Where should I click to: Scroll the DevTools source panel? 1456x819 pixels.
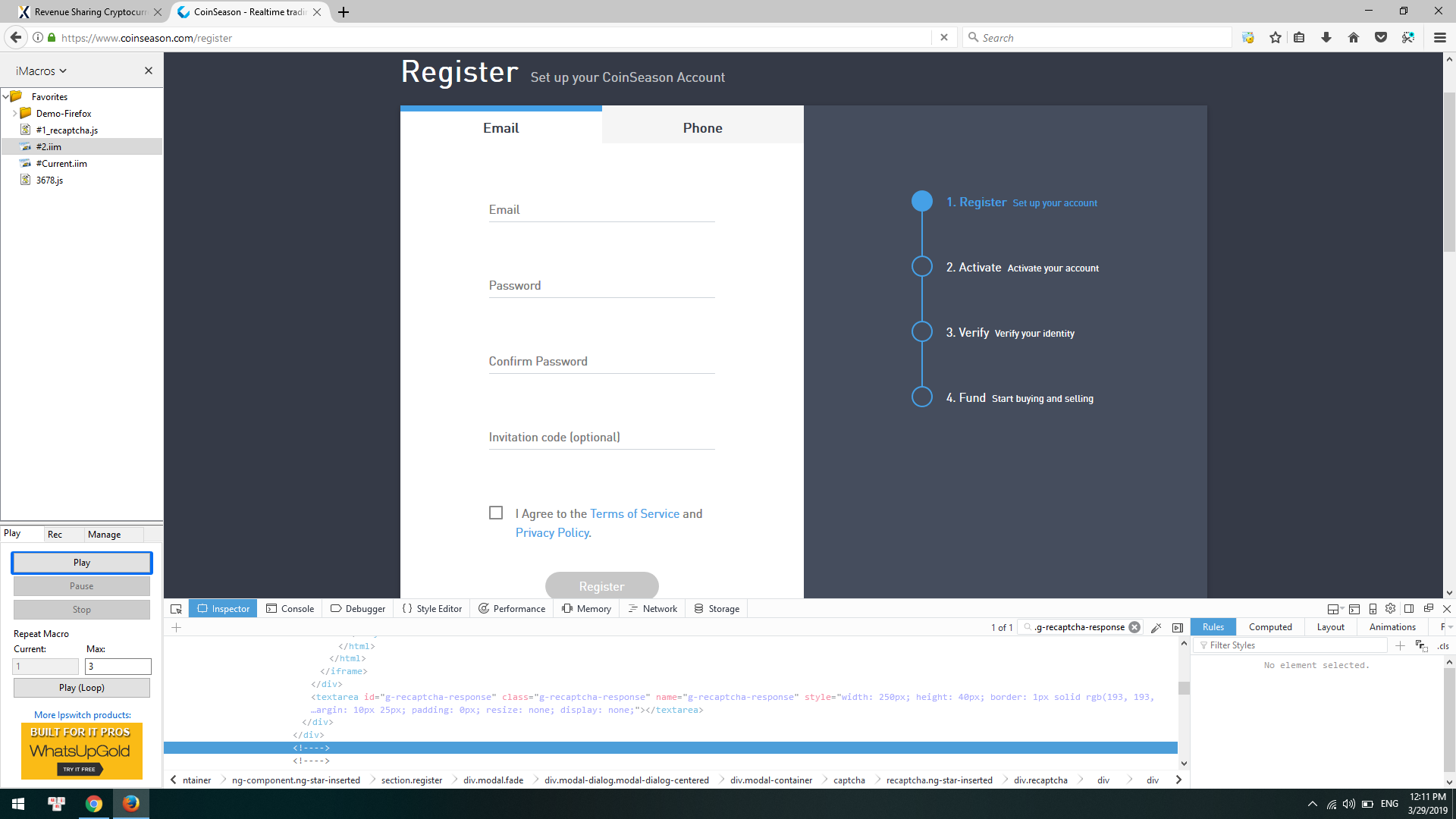click(x=1183, y=700)
